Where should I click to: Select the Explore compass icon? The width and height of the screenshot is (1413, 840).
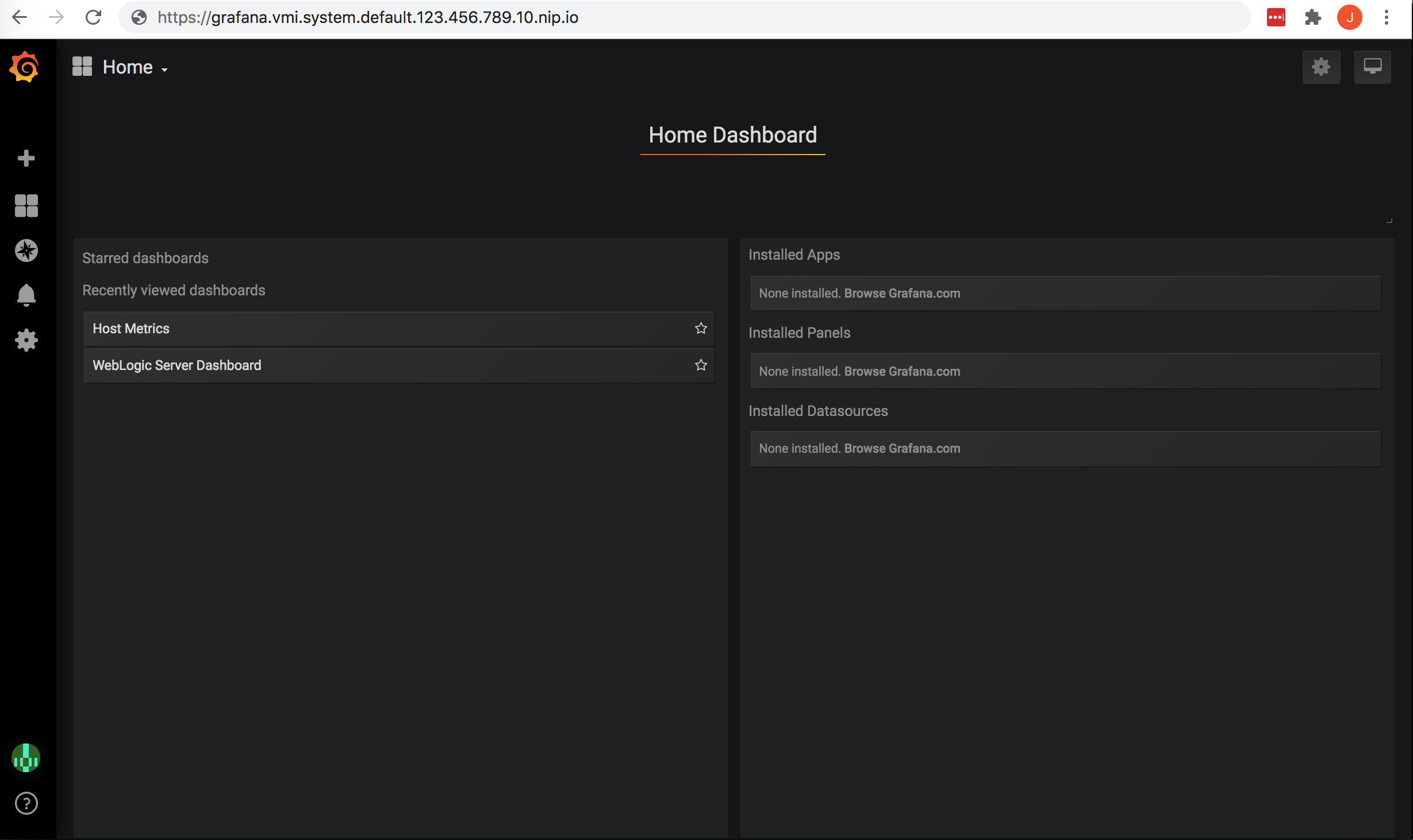(26, 251)
